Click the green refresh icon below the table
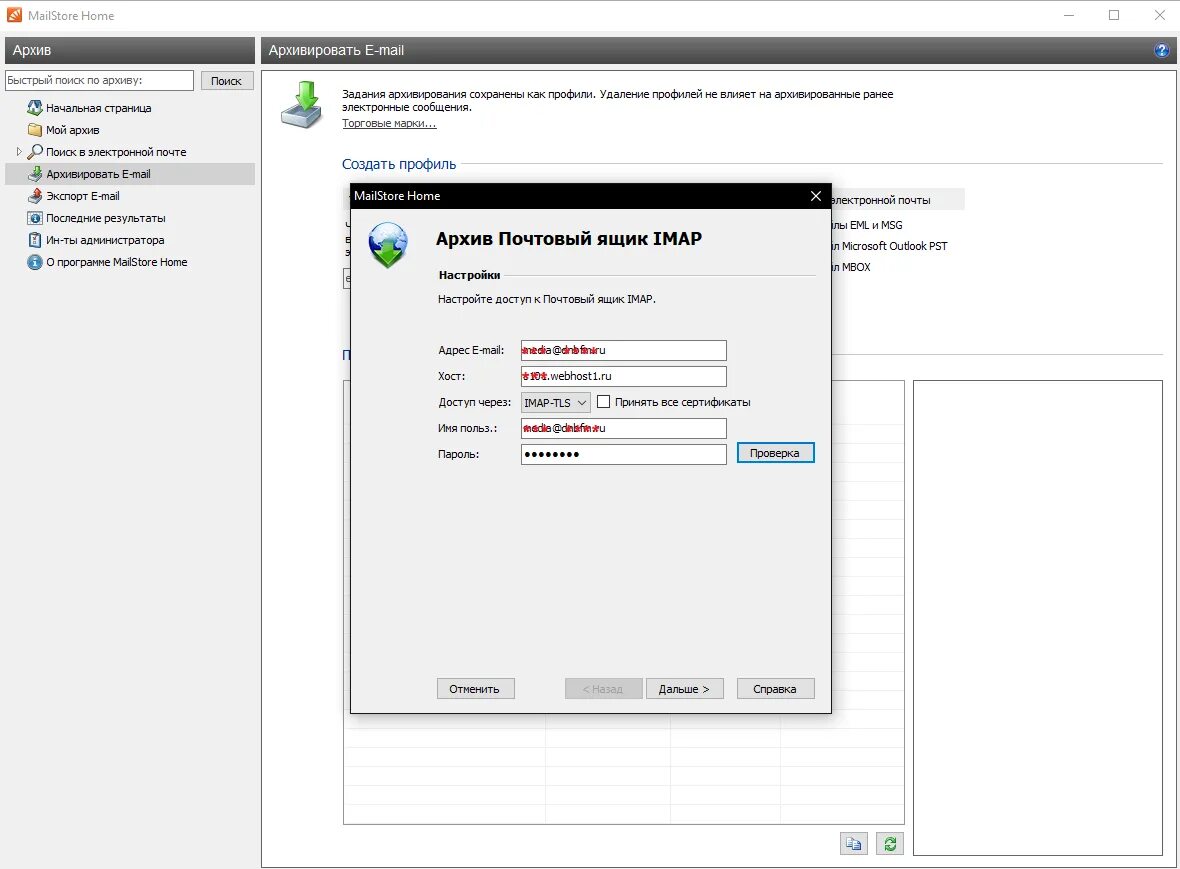 pos(890,843)
